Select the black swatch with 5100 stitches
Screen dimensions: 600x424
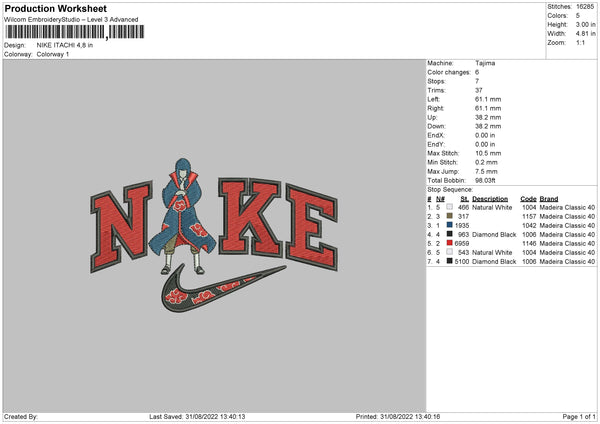[x=449, y=261]
